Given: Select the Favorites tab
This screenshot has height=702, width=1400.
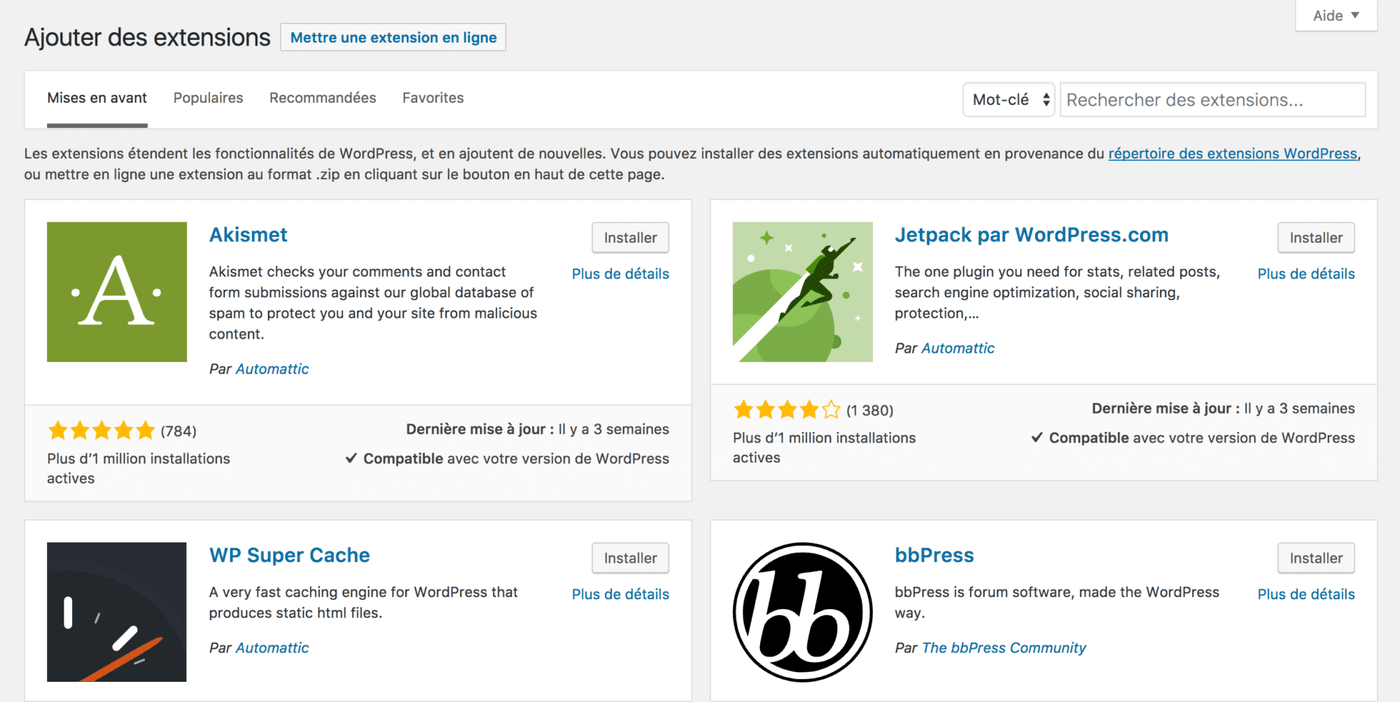Looking at the screenshot, I should coord(432,97).
